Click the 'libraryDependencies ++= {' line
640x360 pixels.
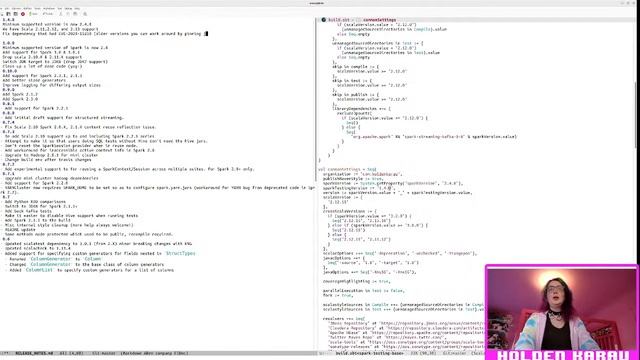point(361,109)
